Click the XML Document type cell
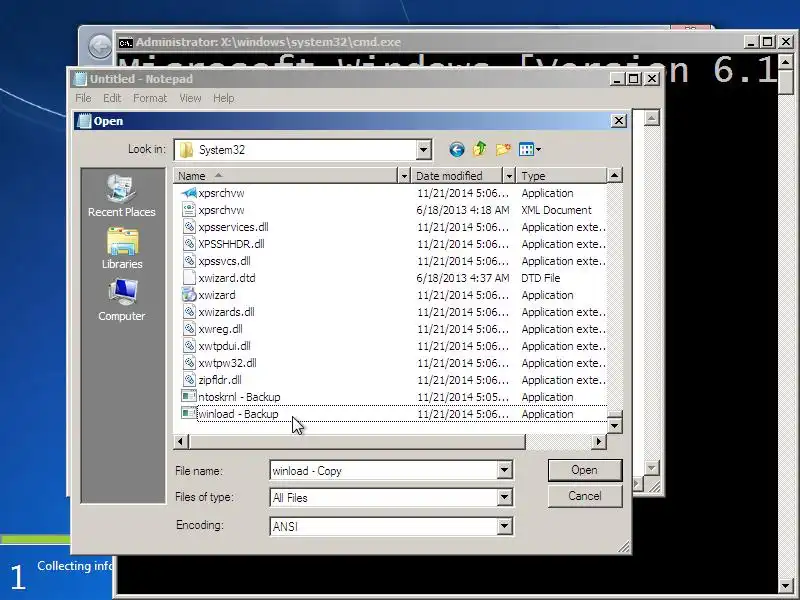Viewport: 800px width, 600px height. tap(556, 210)
